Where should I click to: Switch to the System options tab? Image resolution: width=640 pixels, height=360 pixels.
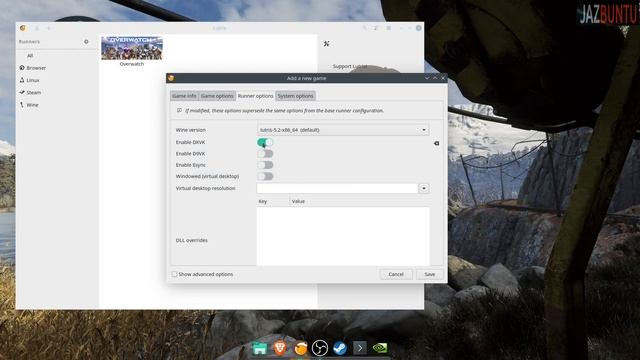(296, 96)
